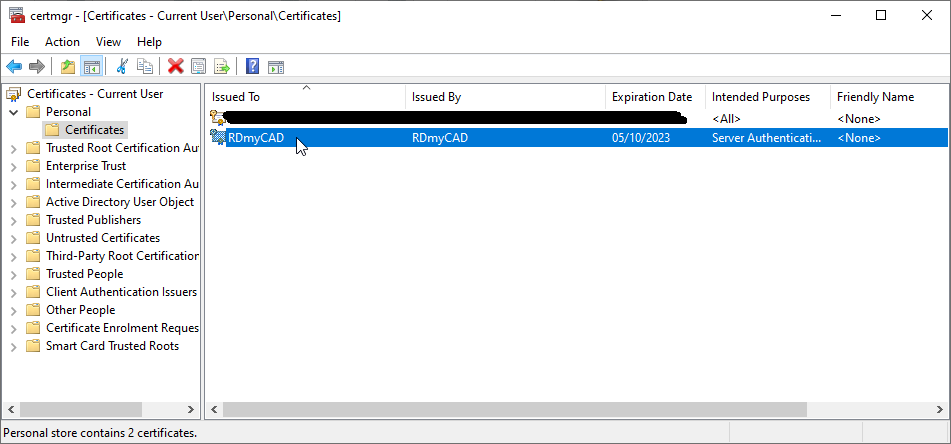Sort by Expiration Date column header
The width and height of the screenshot is (951, 444).
tap(652, 97)
